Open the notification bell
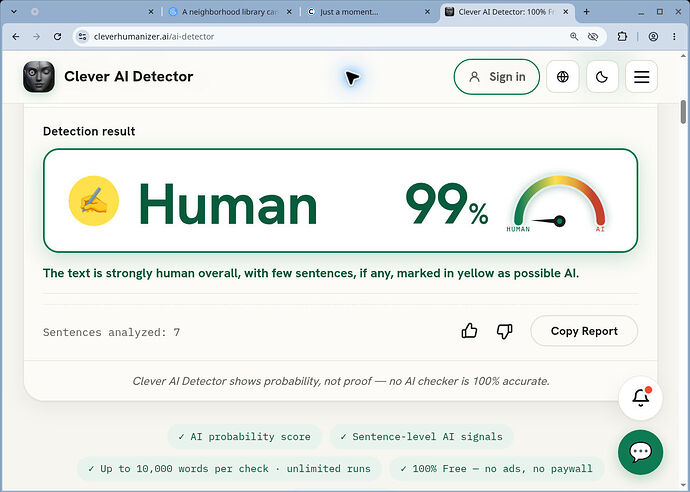Screen dimensions: 690x492 640,398
